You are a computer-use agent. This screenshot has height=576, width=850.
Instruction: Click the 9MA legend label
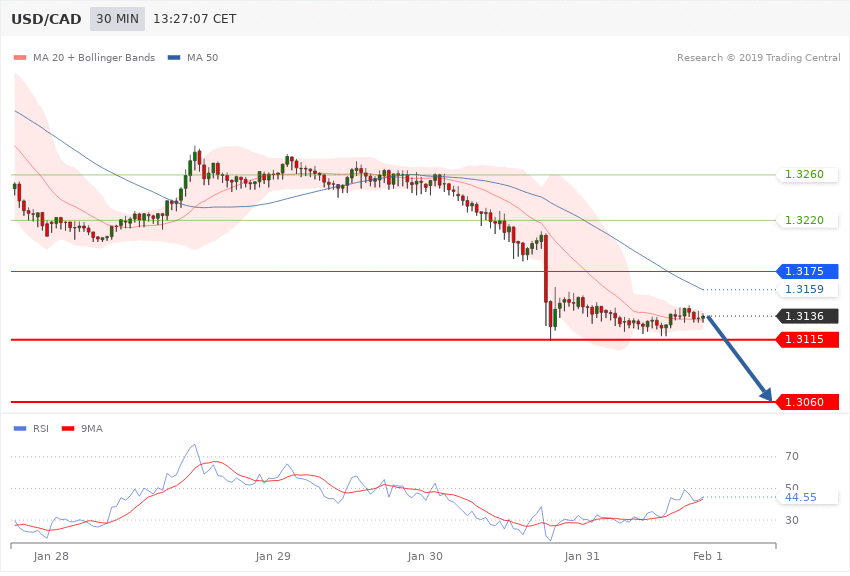[x=92, y=429]
